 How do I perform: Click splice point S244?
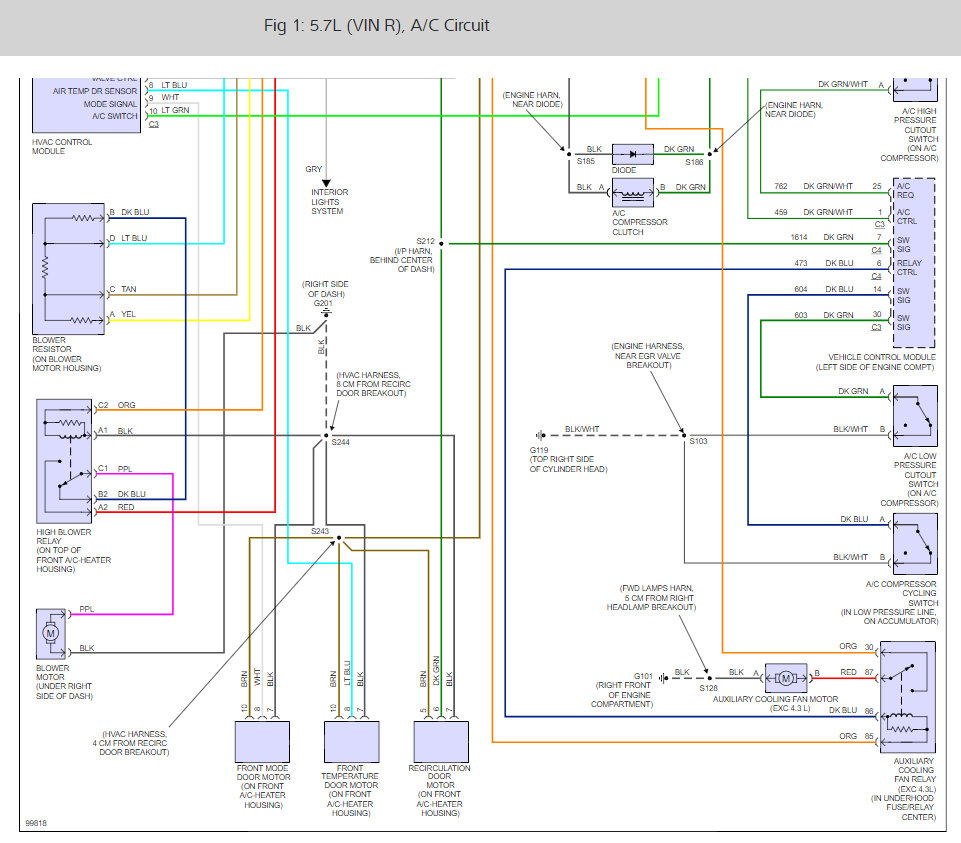coord(326,436)
